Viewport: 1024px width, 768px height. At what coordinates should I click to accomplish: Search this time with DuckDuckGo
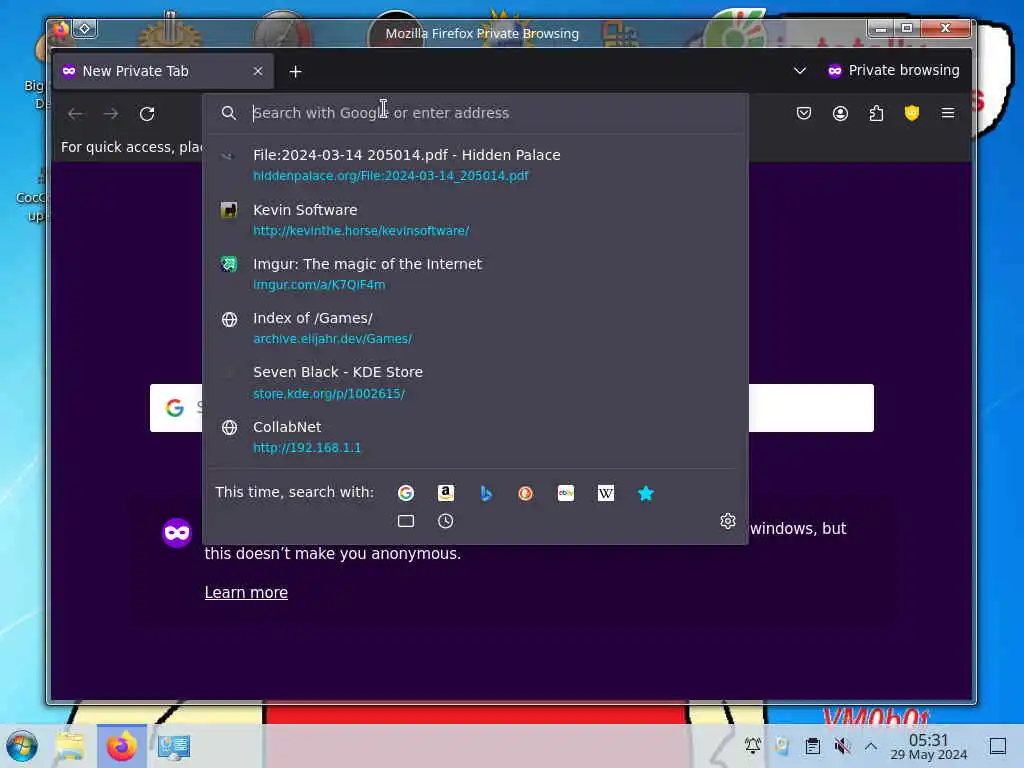526,493
